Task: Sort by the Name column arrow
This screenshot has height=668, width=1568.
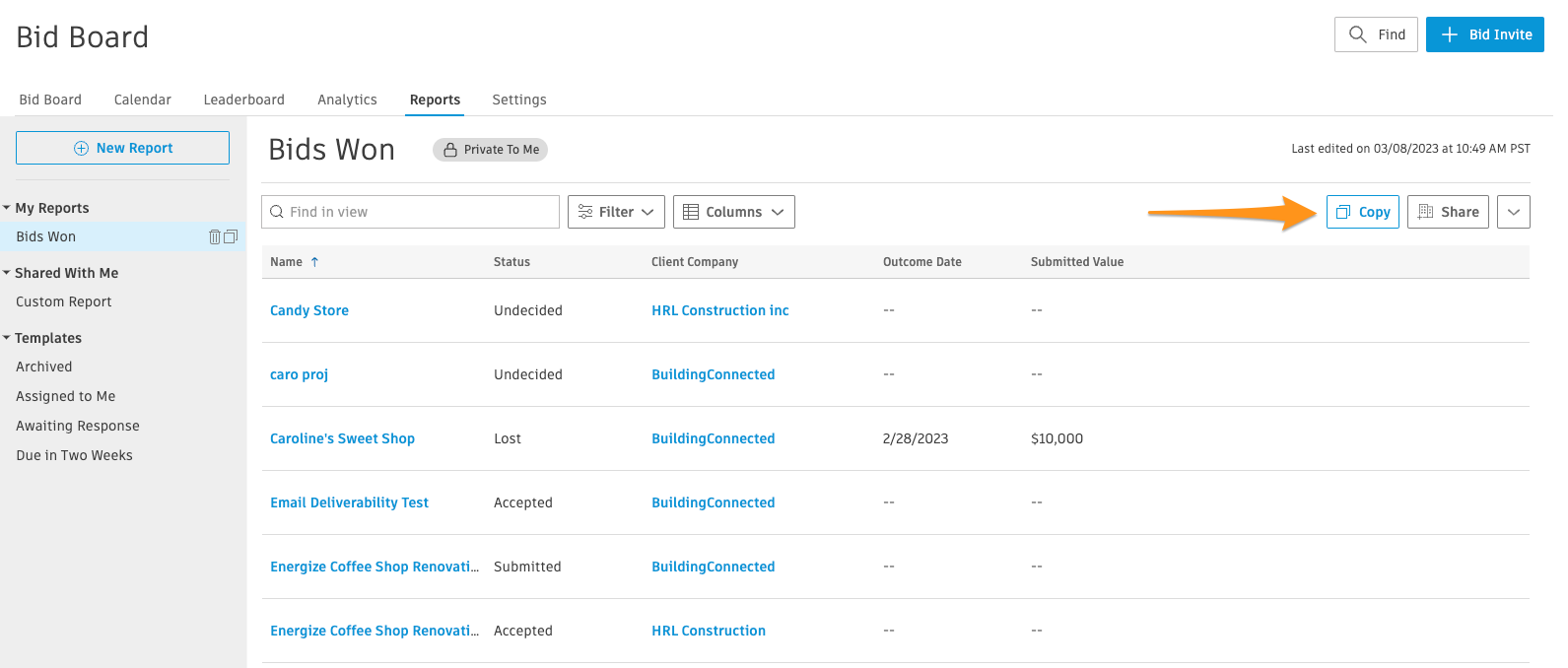Action: pos(314,262)
